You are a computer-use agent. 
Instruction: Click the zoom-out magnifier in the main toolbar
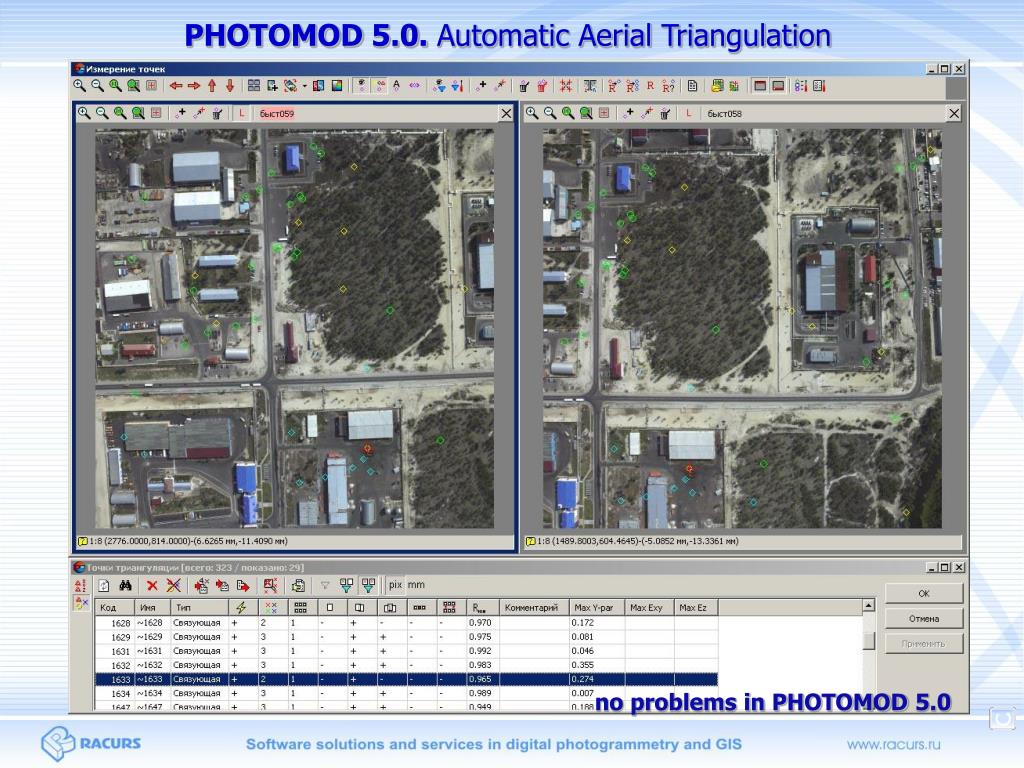(x=97, y=86)
